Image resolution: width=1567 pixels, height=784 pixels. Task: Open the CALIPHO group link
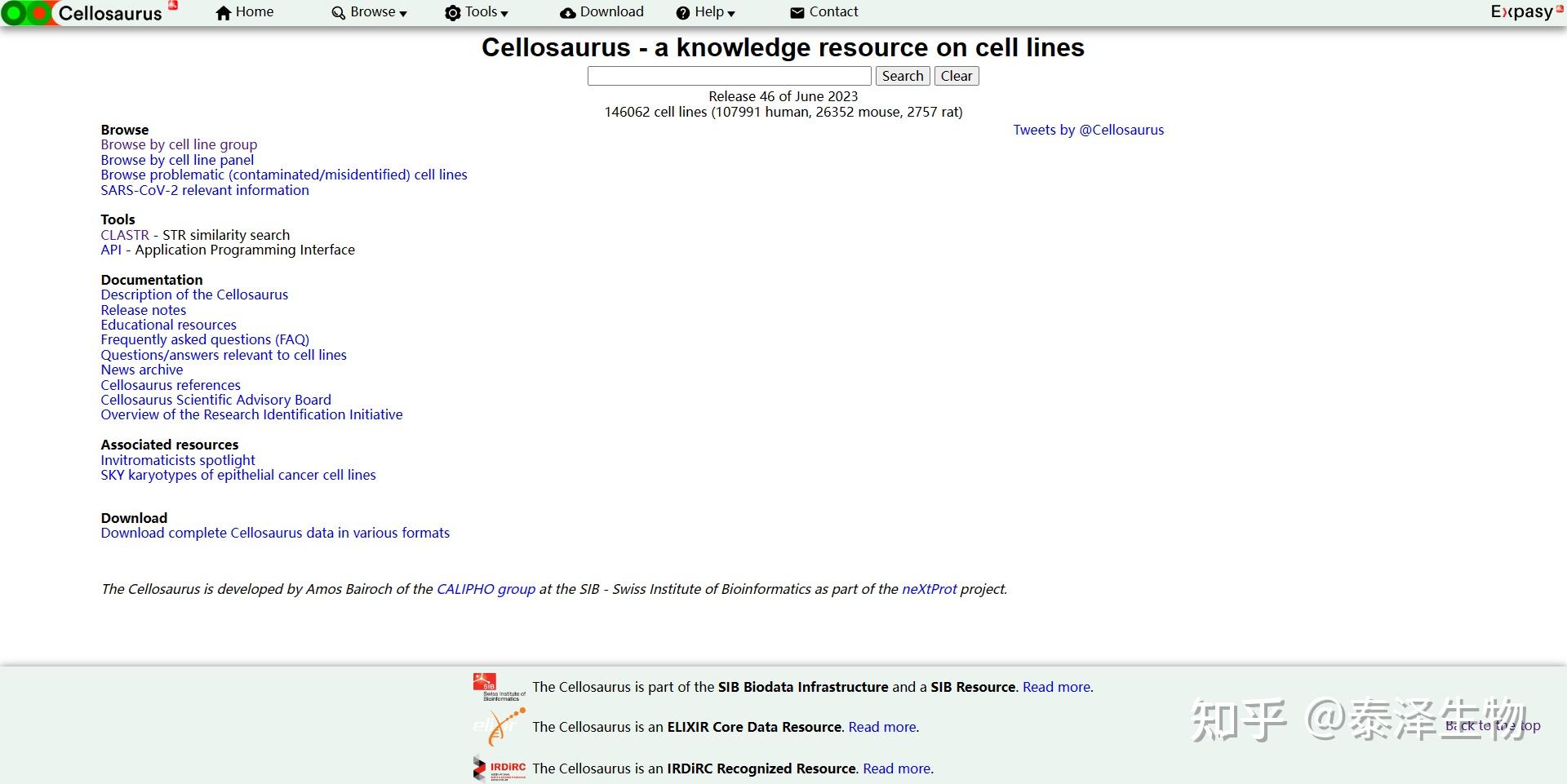[486, 589]
